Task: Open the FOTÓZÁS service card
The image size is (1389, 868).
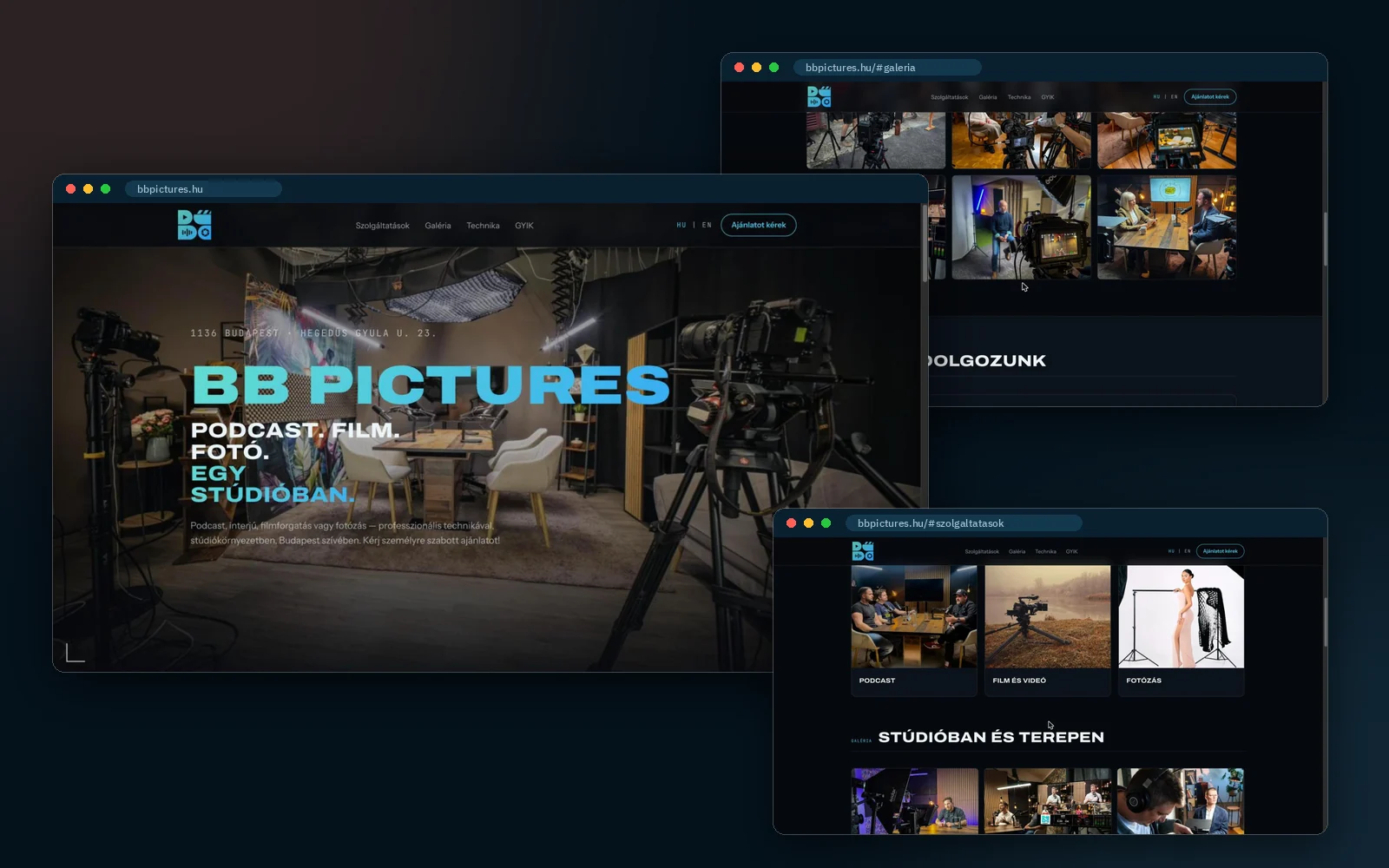Action: [x=1182, y=631]
